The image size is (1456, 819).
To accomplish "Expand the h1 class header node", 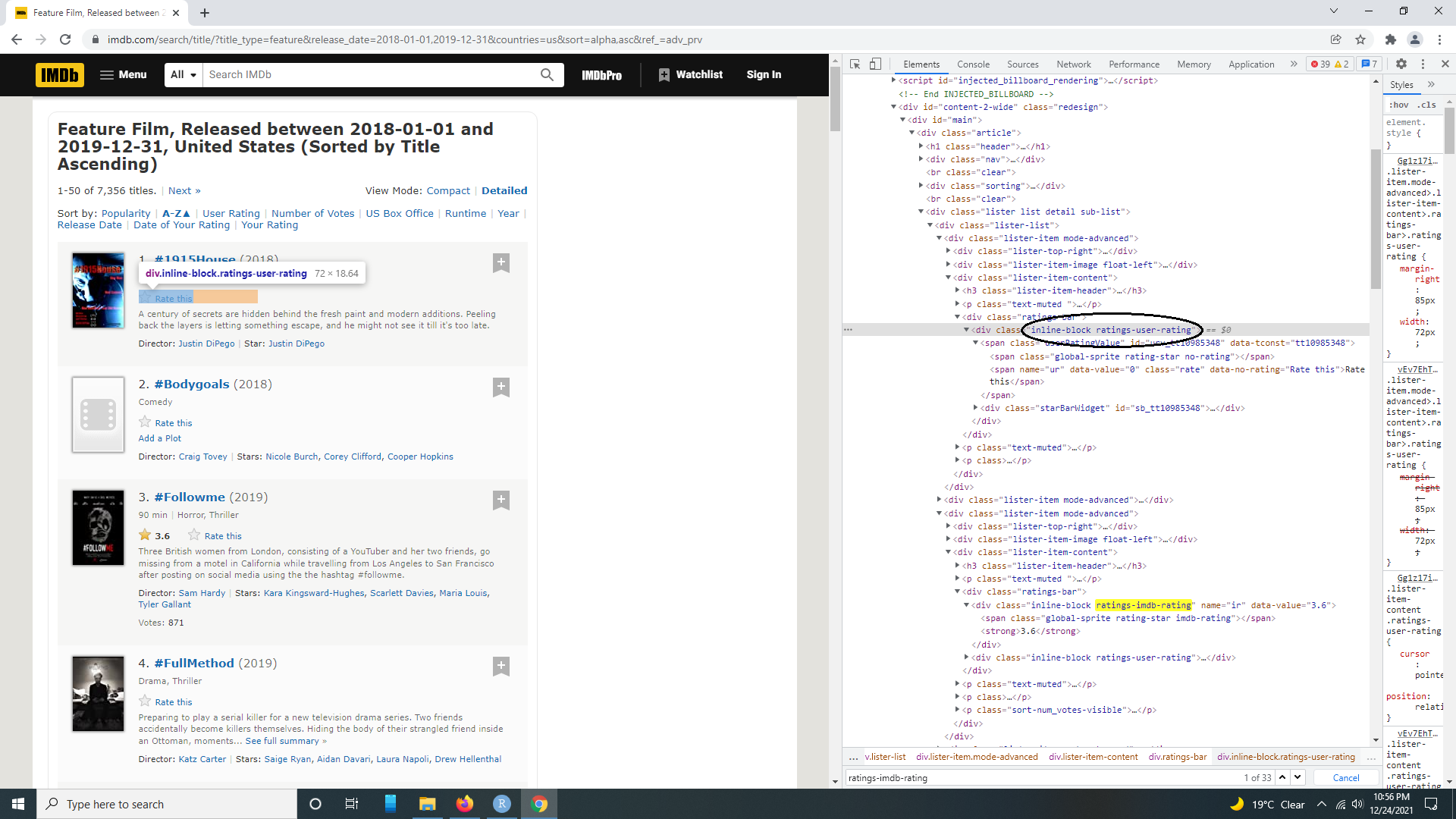I will [x=921, y=146].
